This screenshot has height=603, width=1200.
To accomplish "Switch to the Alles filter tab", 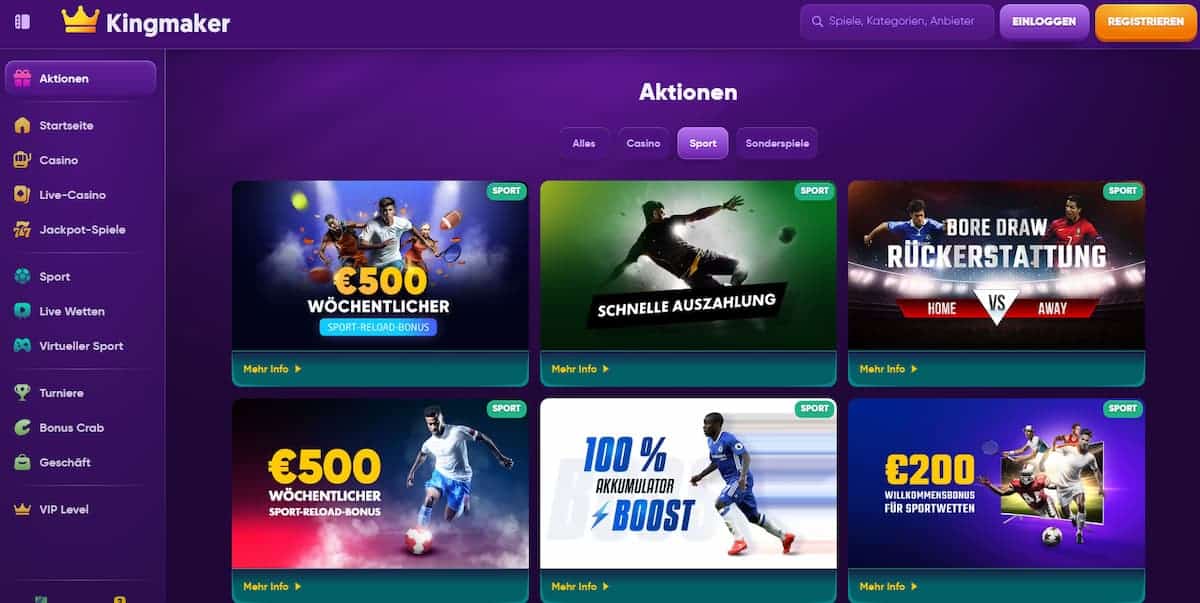I will (584, 143).
